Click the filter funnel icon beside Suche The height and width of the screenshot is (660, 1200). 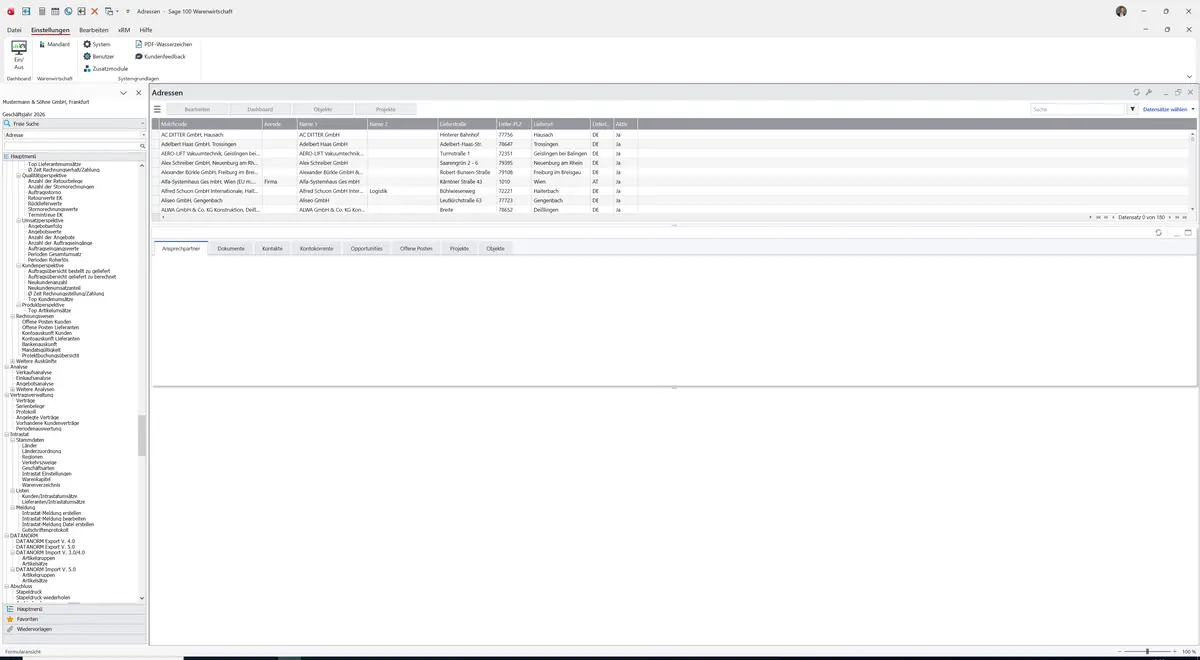1132,109
